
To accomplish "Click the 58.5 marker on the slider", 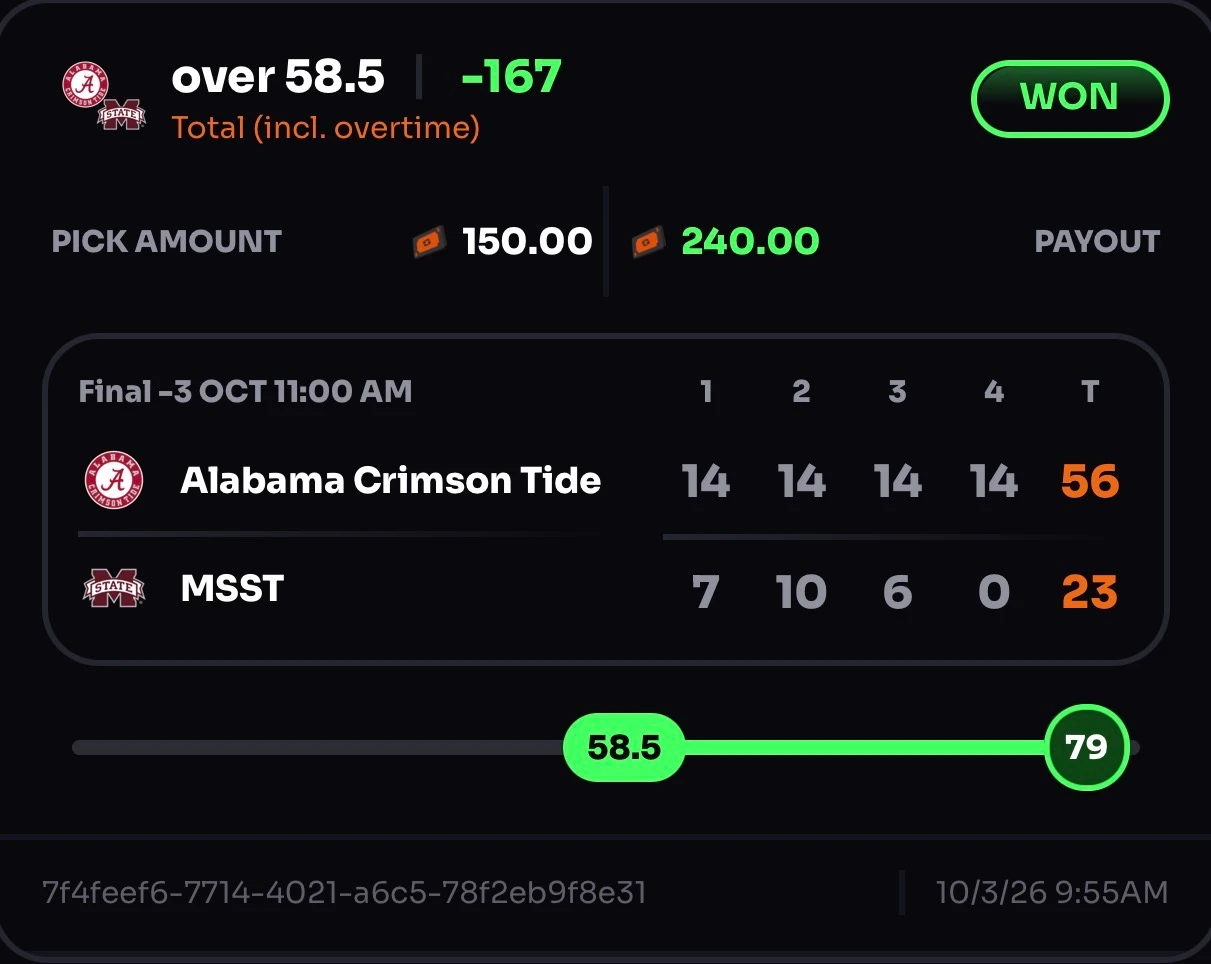I will [x=624, y=747].
